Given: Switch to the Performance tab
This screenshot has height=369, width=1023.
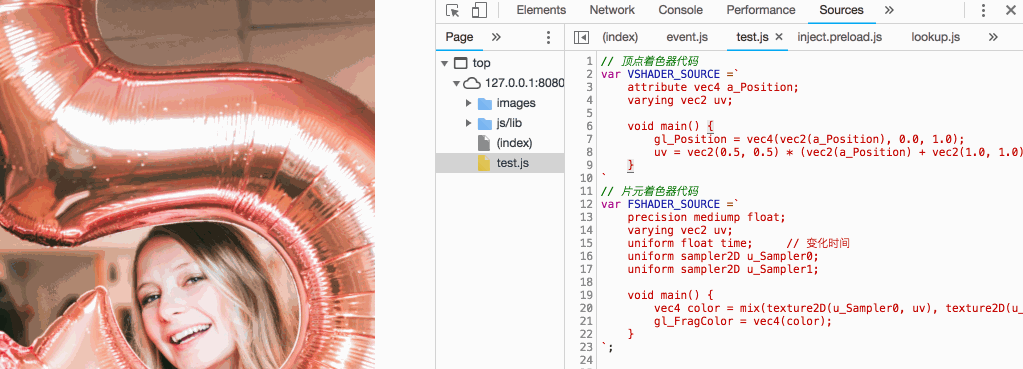Looking at the screenshot, I should click(761, 10).
